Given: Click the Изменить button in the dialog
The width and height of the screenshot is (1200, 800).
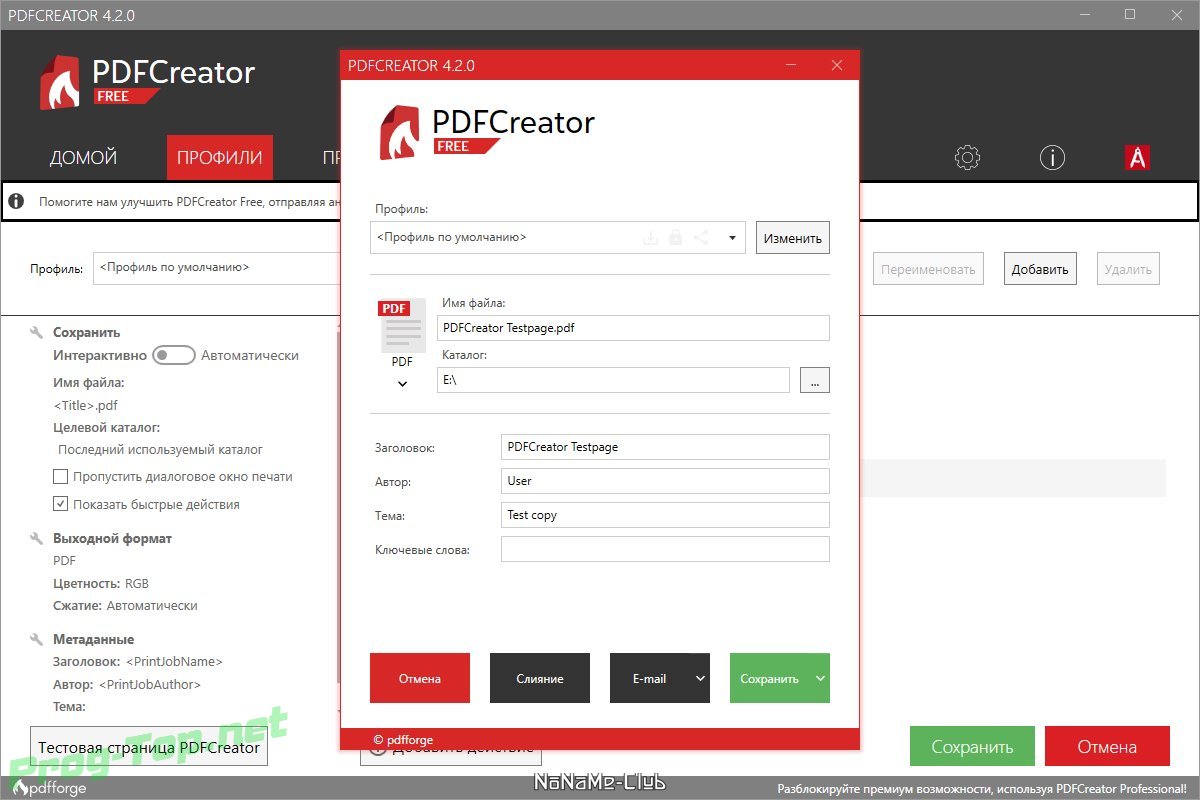Looking at the screenshot, I should [793, 238].
